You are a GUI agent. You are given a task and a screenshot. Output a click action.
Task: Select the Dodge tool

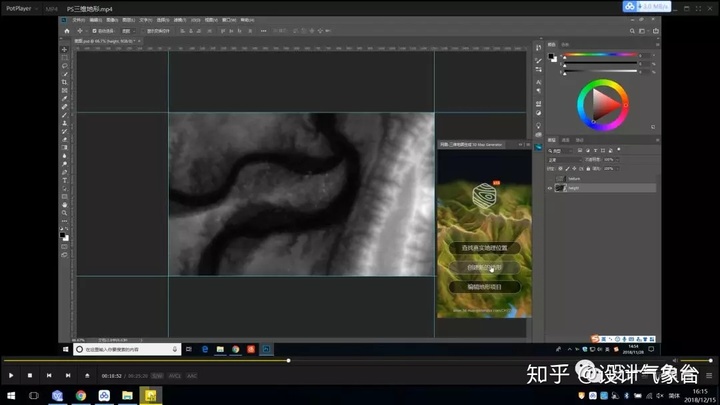pos(64,164)
